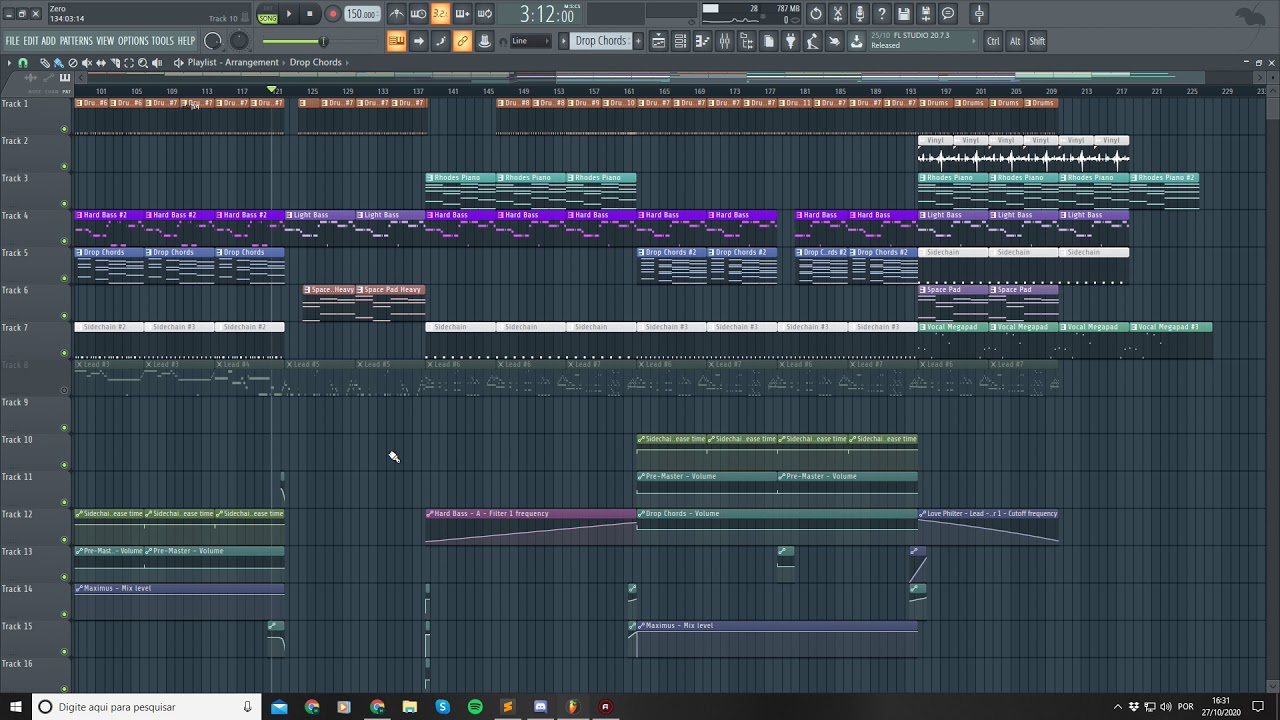Select the playlist delete tool
Screen dimensions: 1280x720
click(73, 63)
